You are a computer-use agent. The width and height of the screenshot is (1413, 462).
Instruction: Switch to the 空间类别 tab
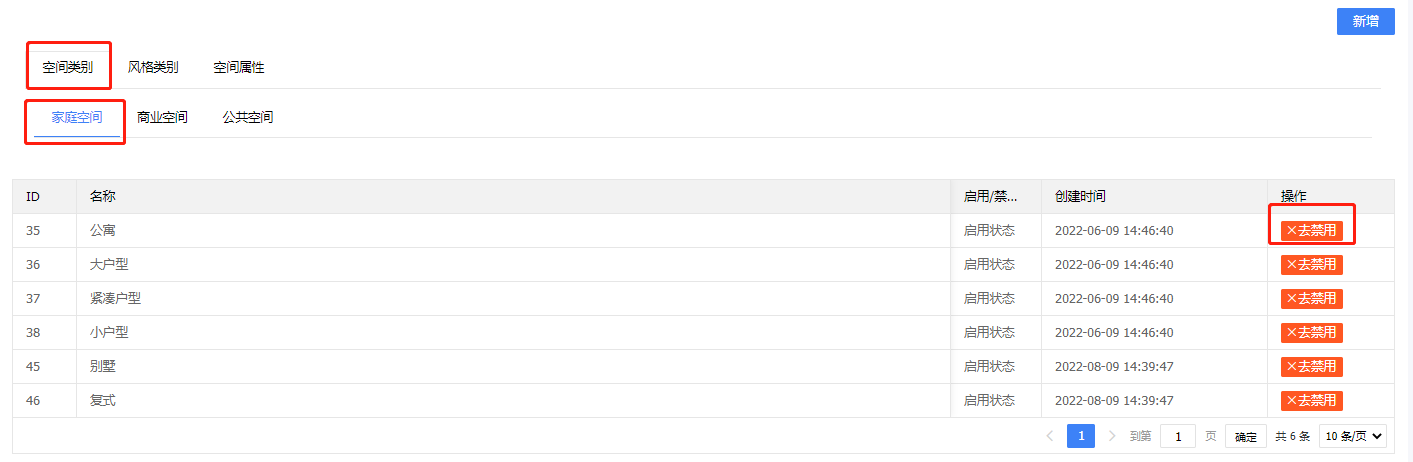[x=68, y=68]
